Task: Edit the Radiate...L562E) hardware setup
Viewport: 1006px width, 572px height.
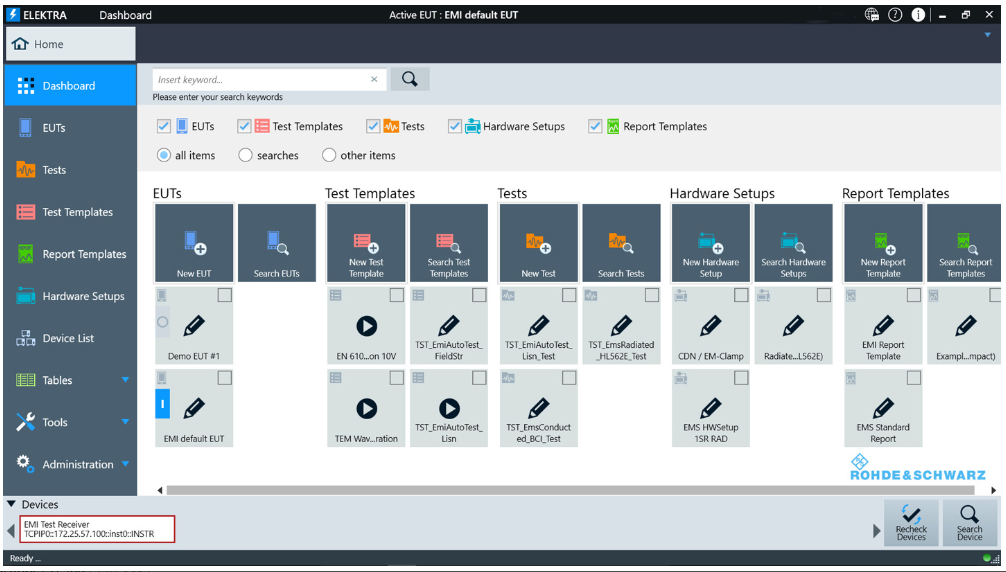Action: click(794, 326)
